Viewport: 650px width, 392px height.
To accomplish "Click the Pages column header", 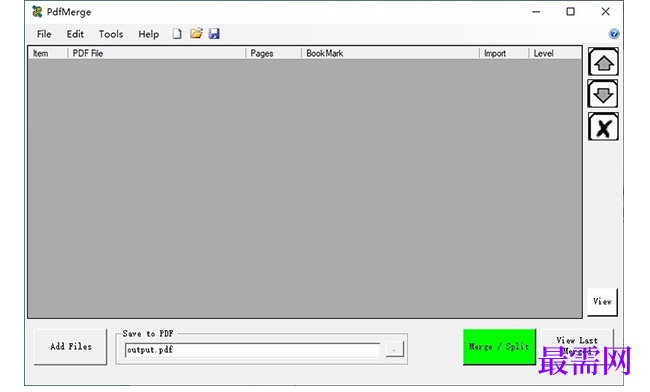I will [273, 53].
